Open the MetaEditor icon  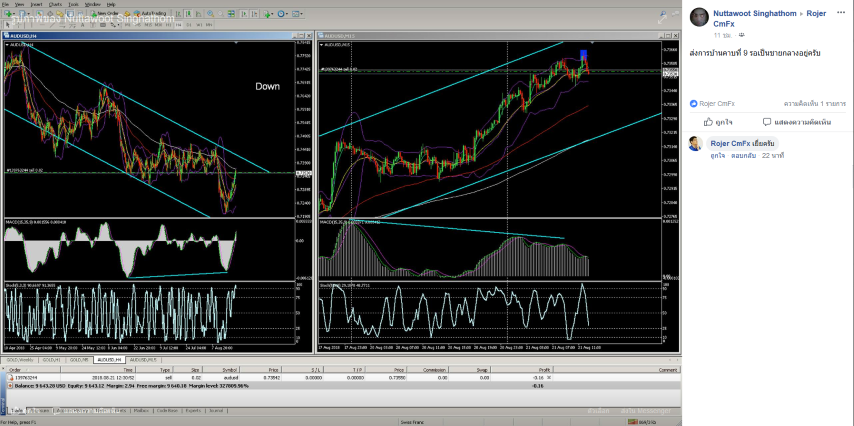coord(127,14)
